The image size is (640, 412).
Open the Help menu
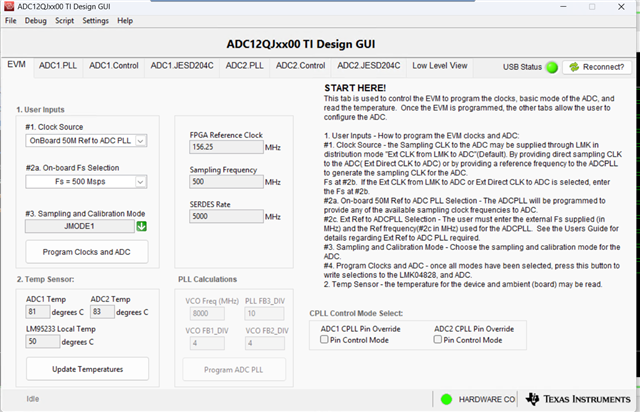[x=125, y=20]
